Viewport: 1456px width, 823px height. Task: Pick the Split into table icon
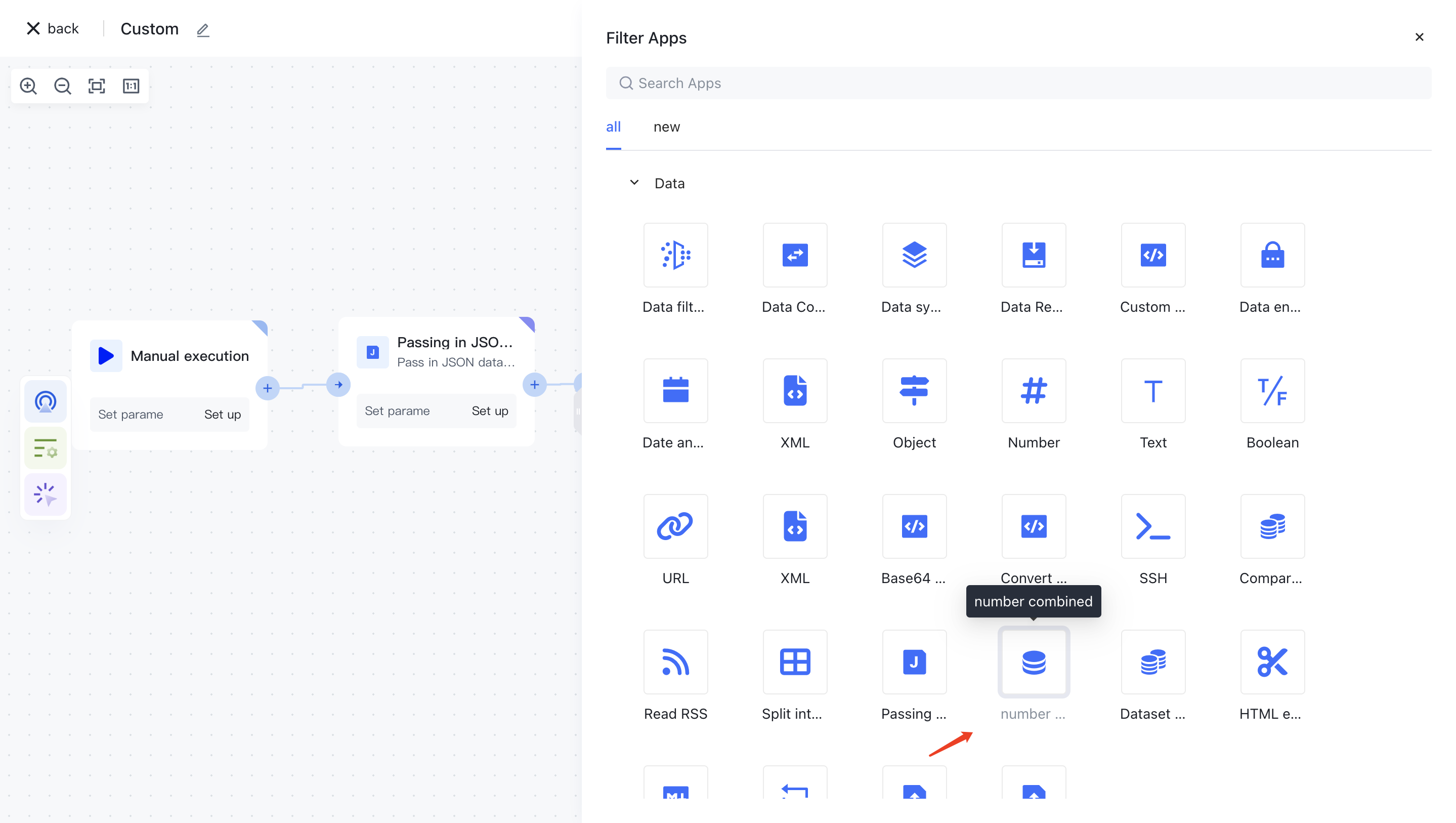tap(795, 663)
